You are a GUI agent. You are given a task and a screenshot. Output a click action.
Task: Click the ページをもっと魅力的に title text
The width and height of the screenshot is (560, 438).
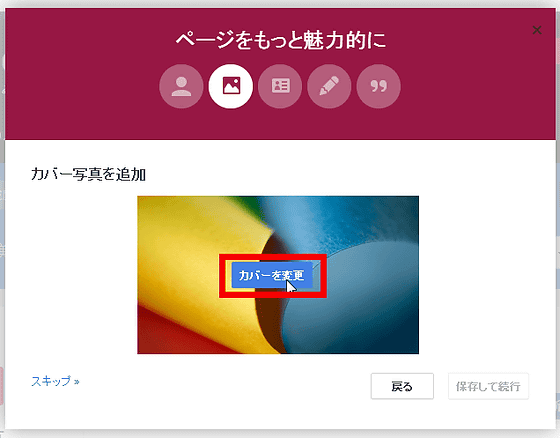coord(280,39)
